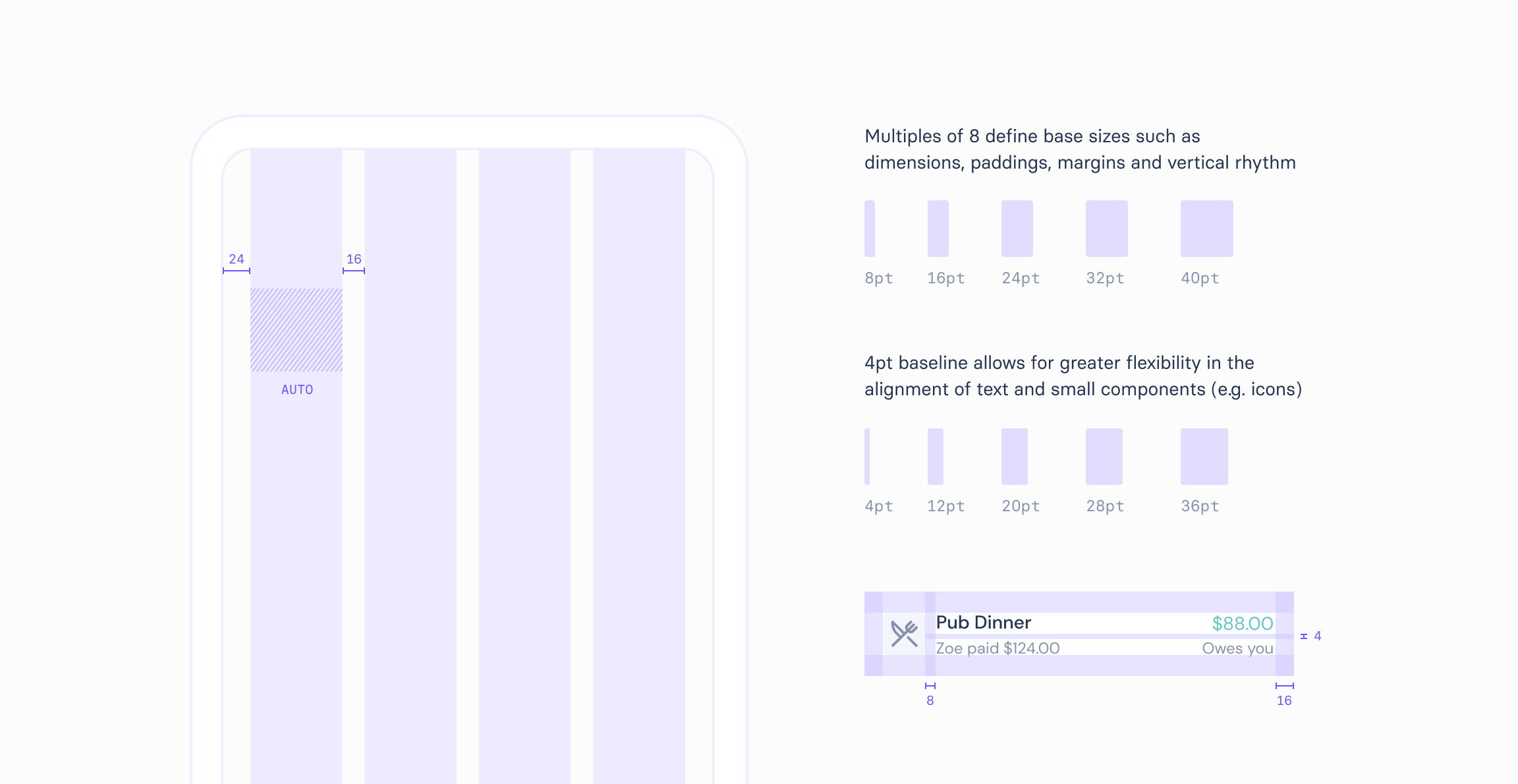Click the hatched AUTO column block
The width and height of the screenshot is (1518, 784).
pos(296,330)
